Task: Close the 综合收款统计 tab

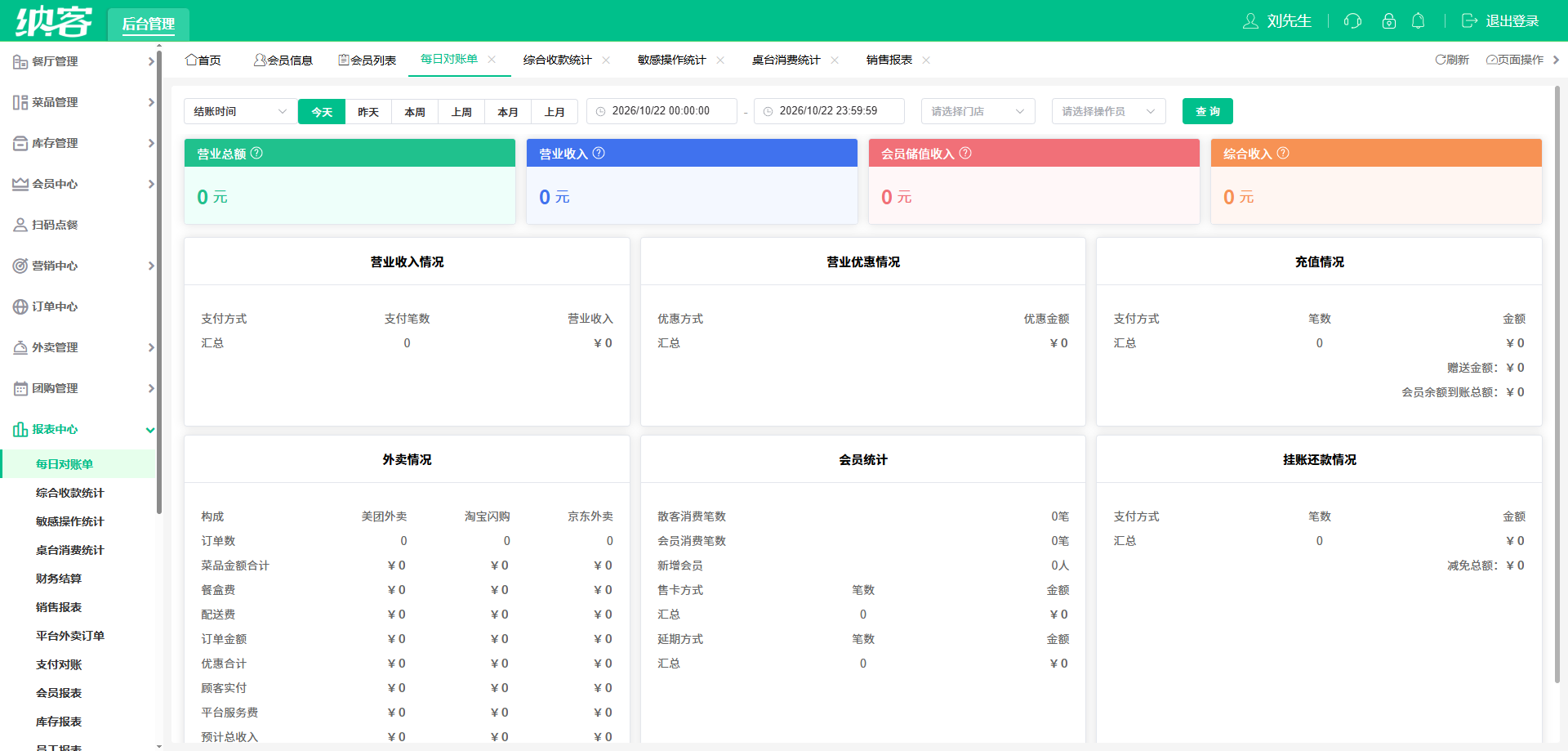Action: [606, 60]
